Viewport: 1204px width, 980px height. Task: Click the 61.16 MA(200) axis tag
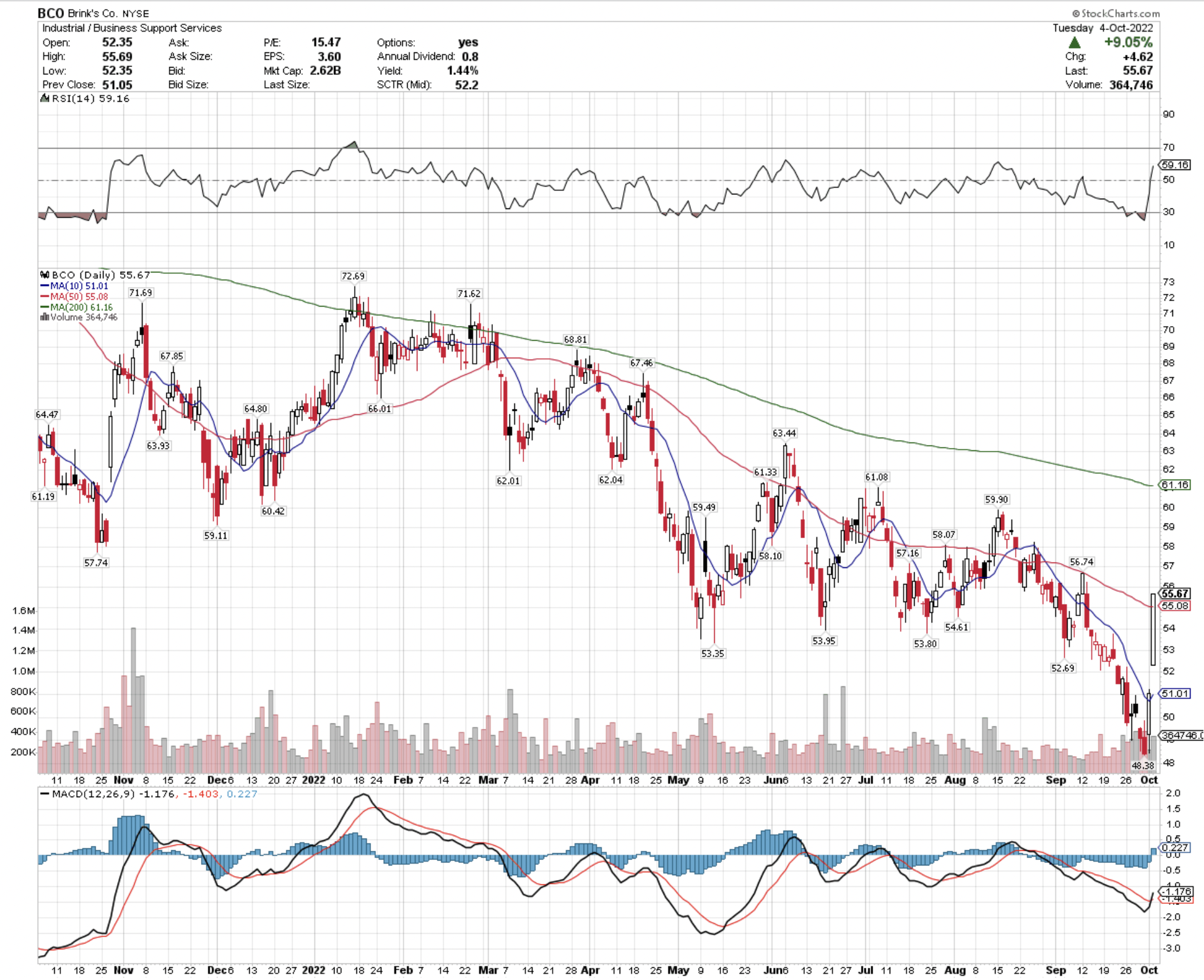tap(1174, 485)
